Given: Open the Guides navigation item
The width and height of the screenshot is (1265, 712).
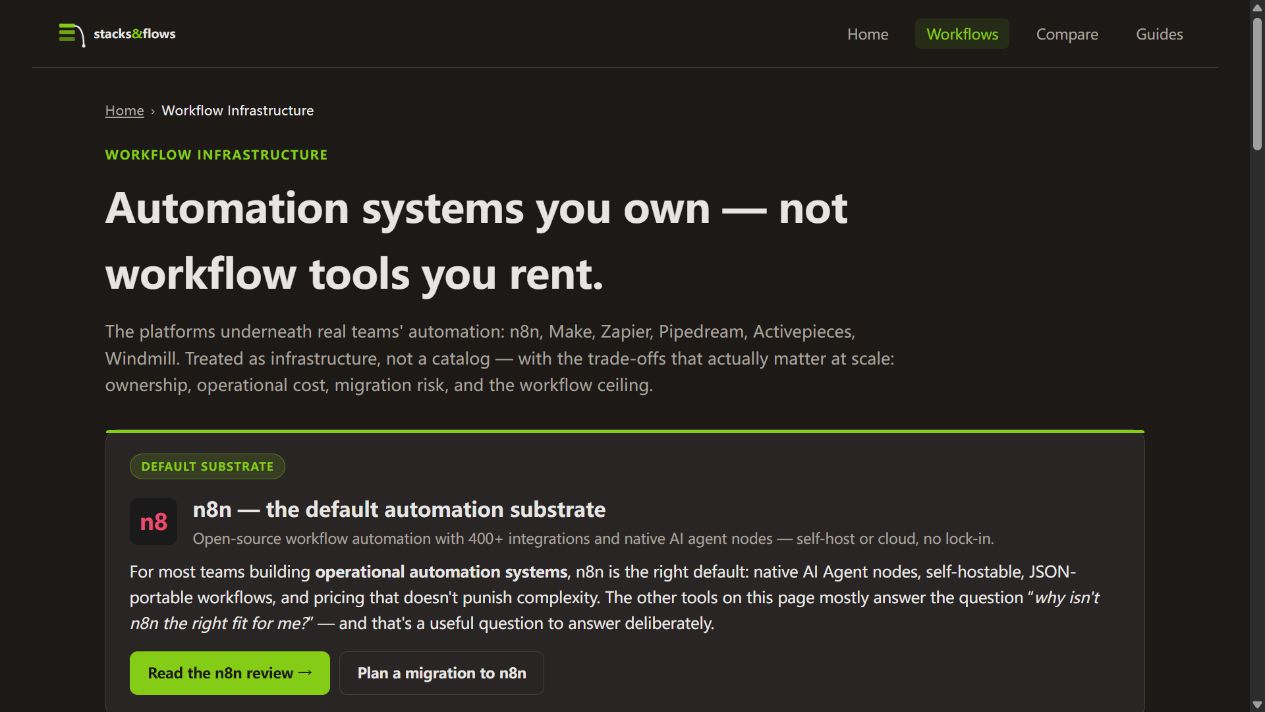Looking at the screenshot, I should 1159,34.
